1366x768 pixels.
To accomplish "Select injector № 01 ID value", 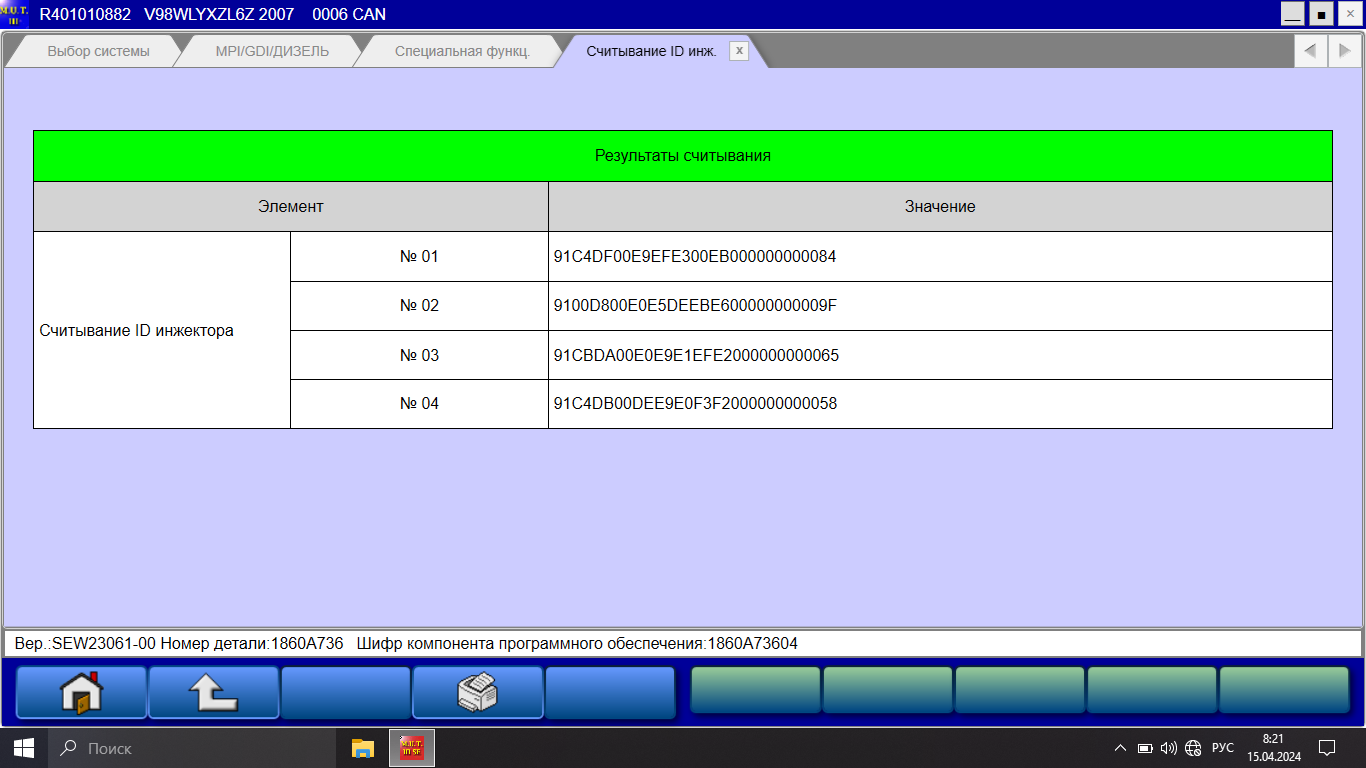I will click(694, 256).
